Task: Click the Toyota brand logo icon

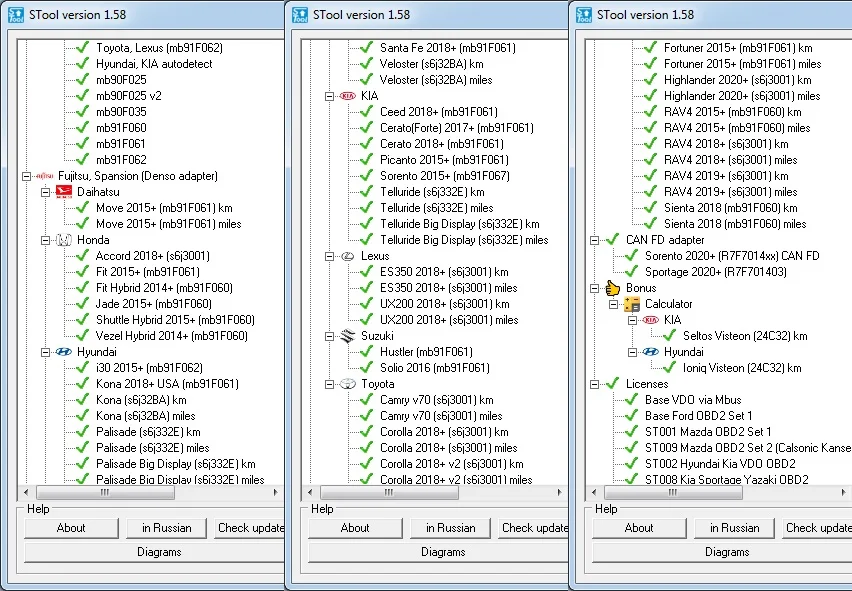Action: 348,383
